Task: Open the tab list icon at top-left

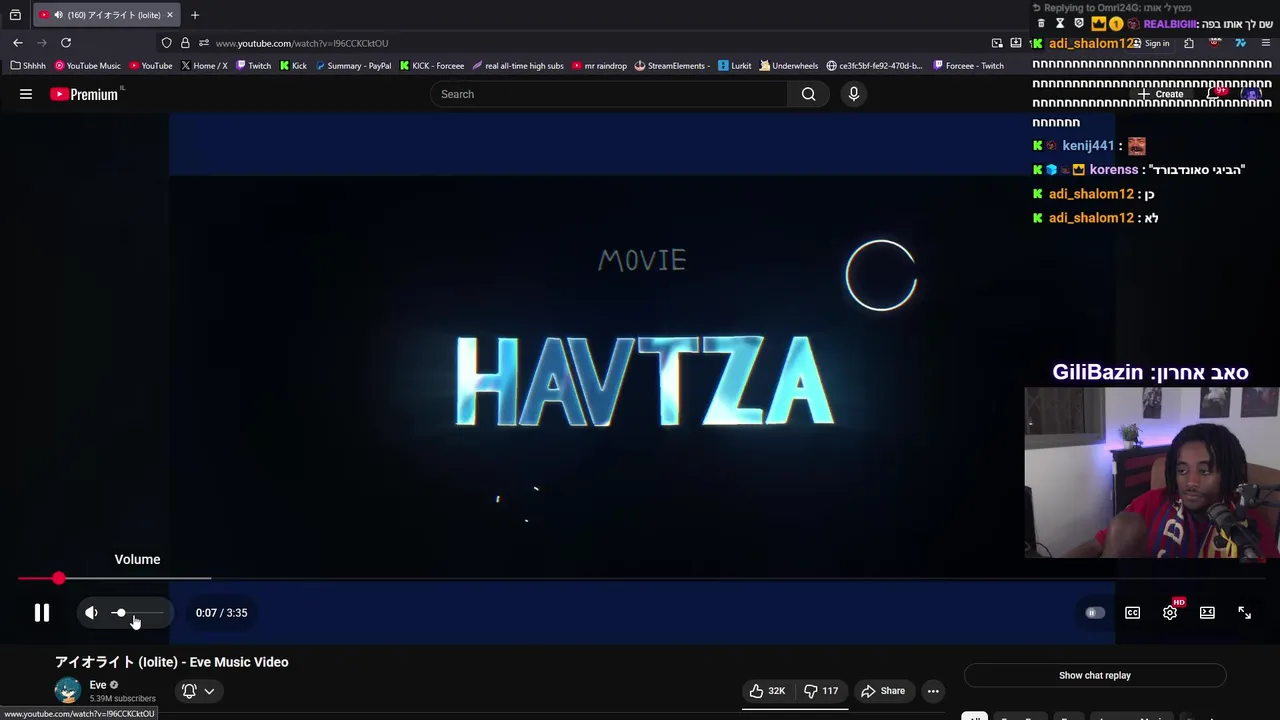Action: point(15,15)
